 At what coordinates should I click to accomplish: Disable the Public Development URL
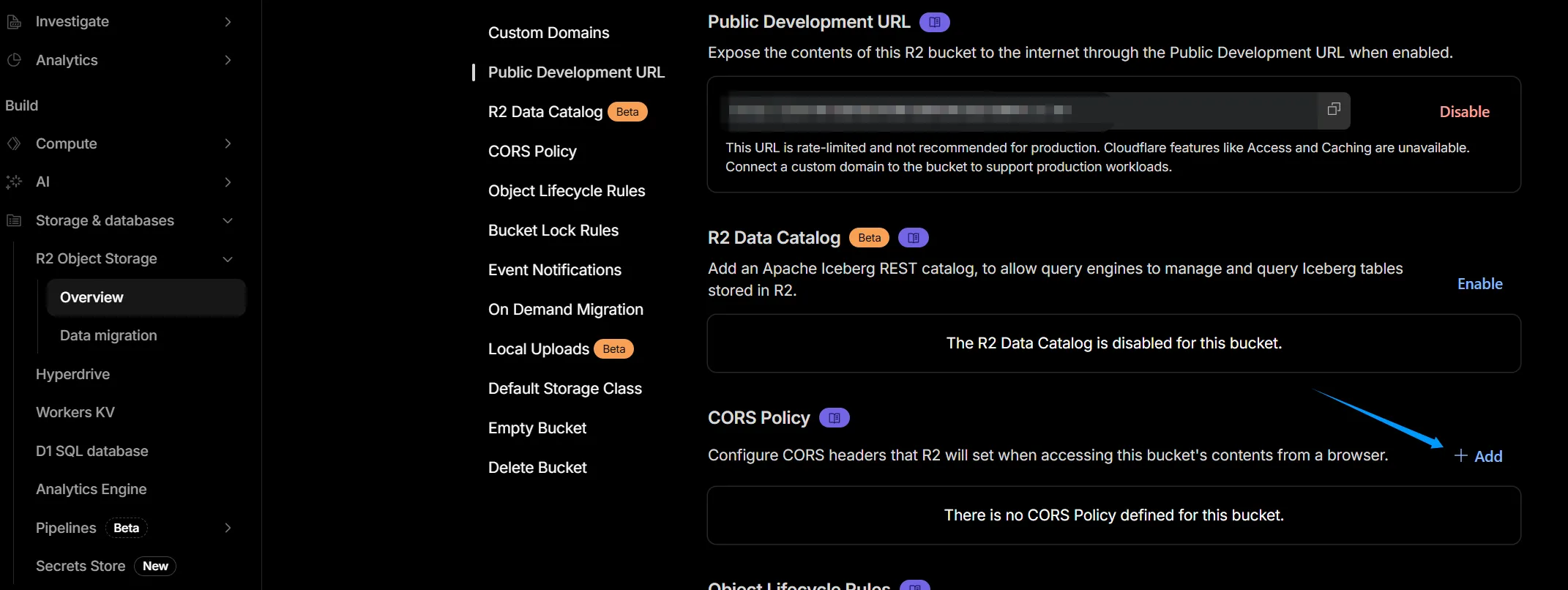pos(1465,112)
